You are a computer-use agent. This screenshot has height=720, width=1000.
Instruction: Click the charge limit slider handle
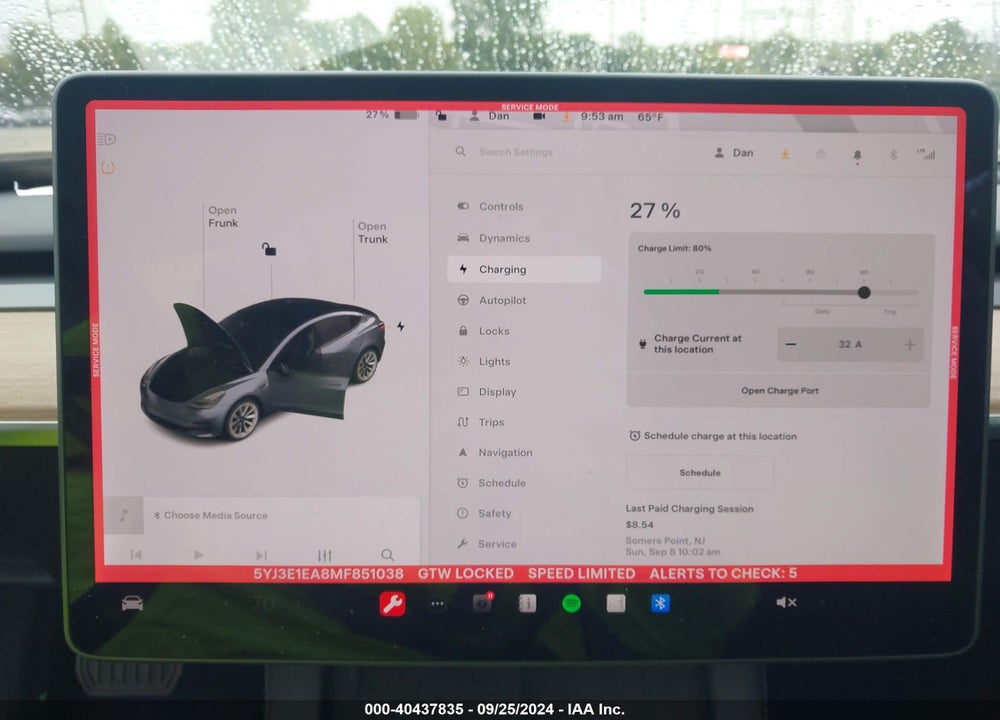864,293
